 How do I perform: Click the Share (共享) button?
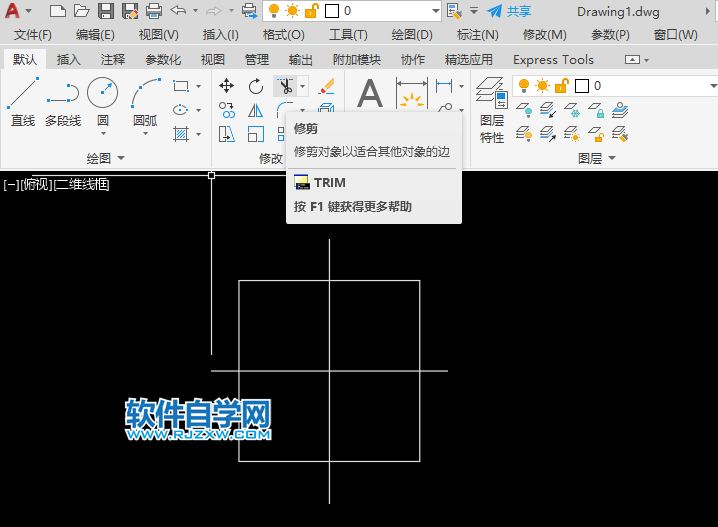click(x=508, y=11)
